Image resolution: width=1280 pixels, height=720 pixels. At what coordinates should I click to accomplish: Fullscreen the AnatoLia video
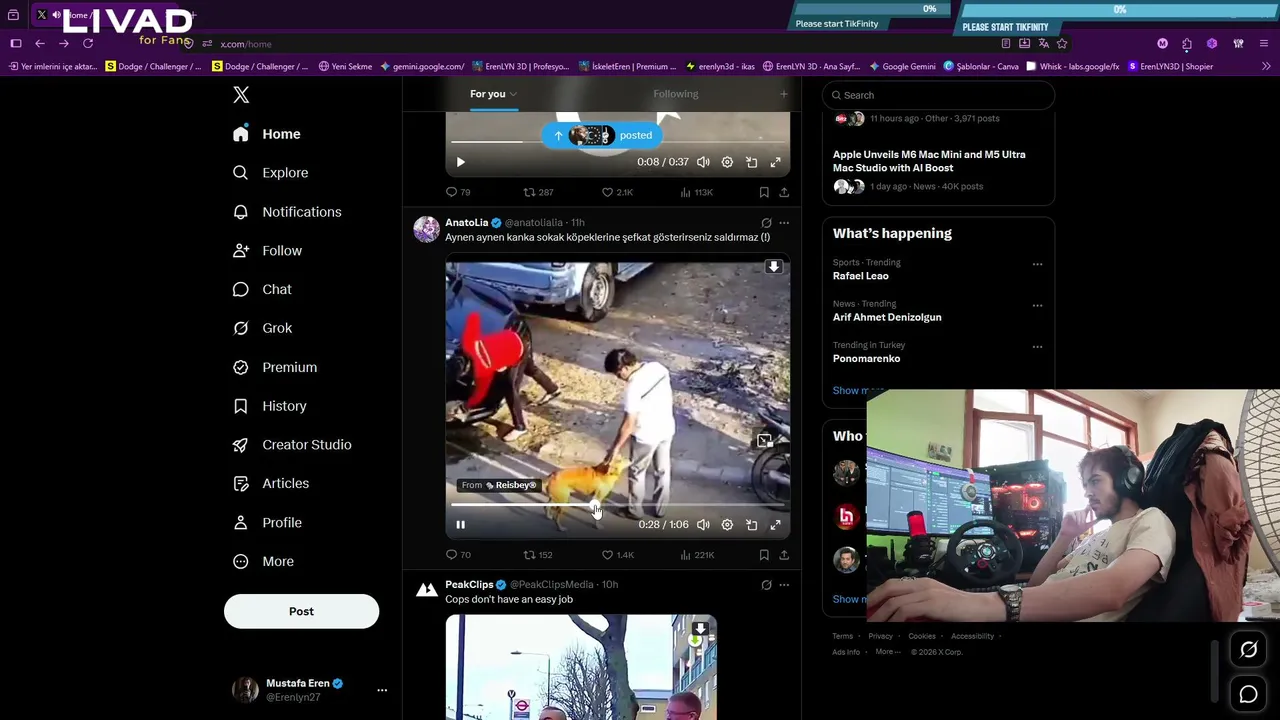point(775,524)
